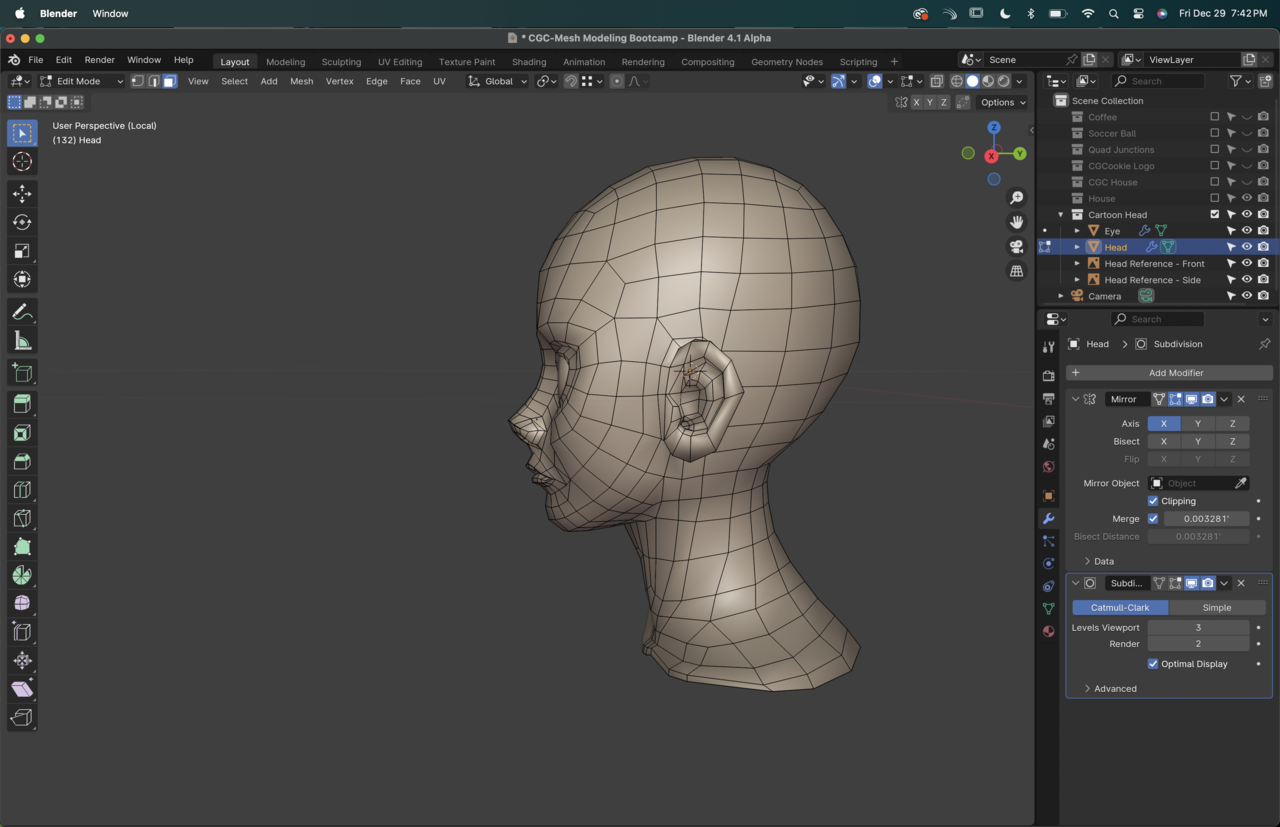Viewport: 1280px width, 827px height.
Task: Open the Edit Mode dropdown
Action: point(82,81)
